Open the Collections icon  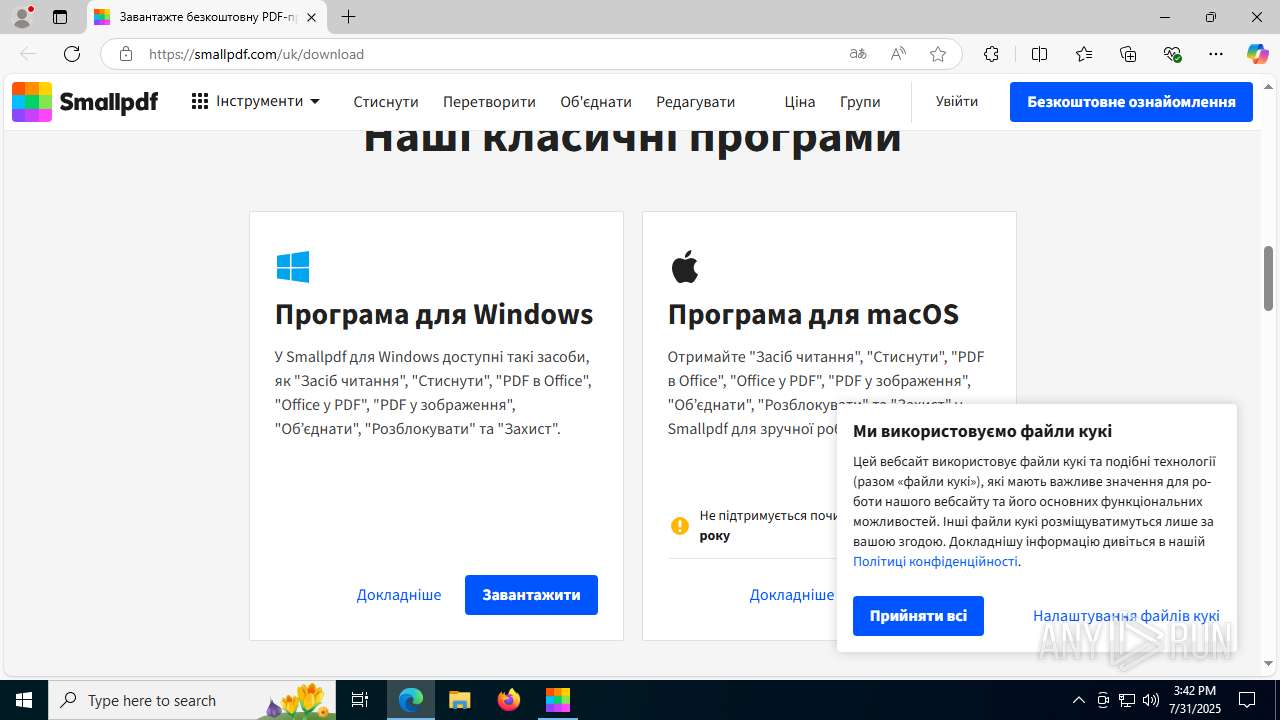[1128, 54]
